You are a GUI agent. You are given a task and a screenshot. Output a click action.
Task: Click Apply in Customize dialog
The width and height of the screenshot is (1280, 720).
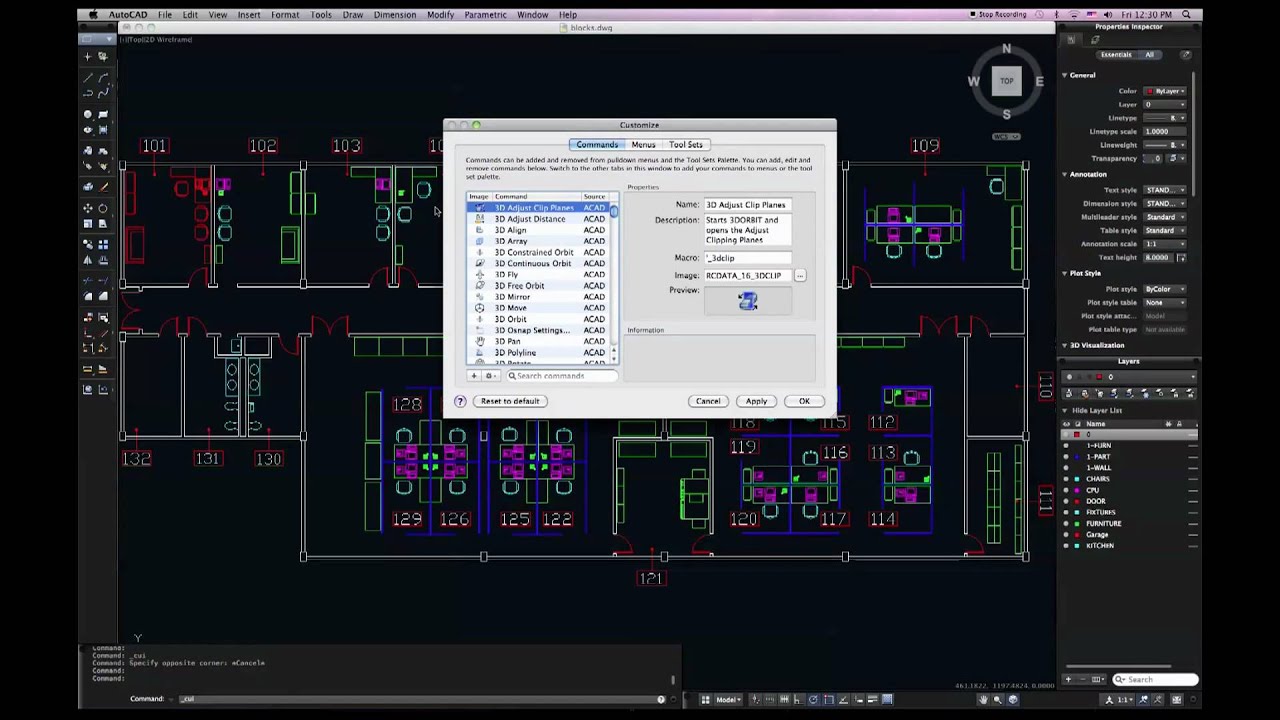click(756, 401)
